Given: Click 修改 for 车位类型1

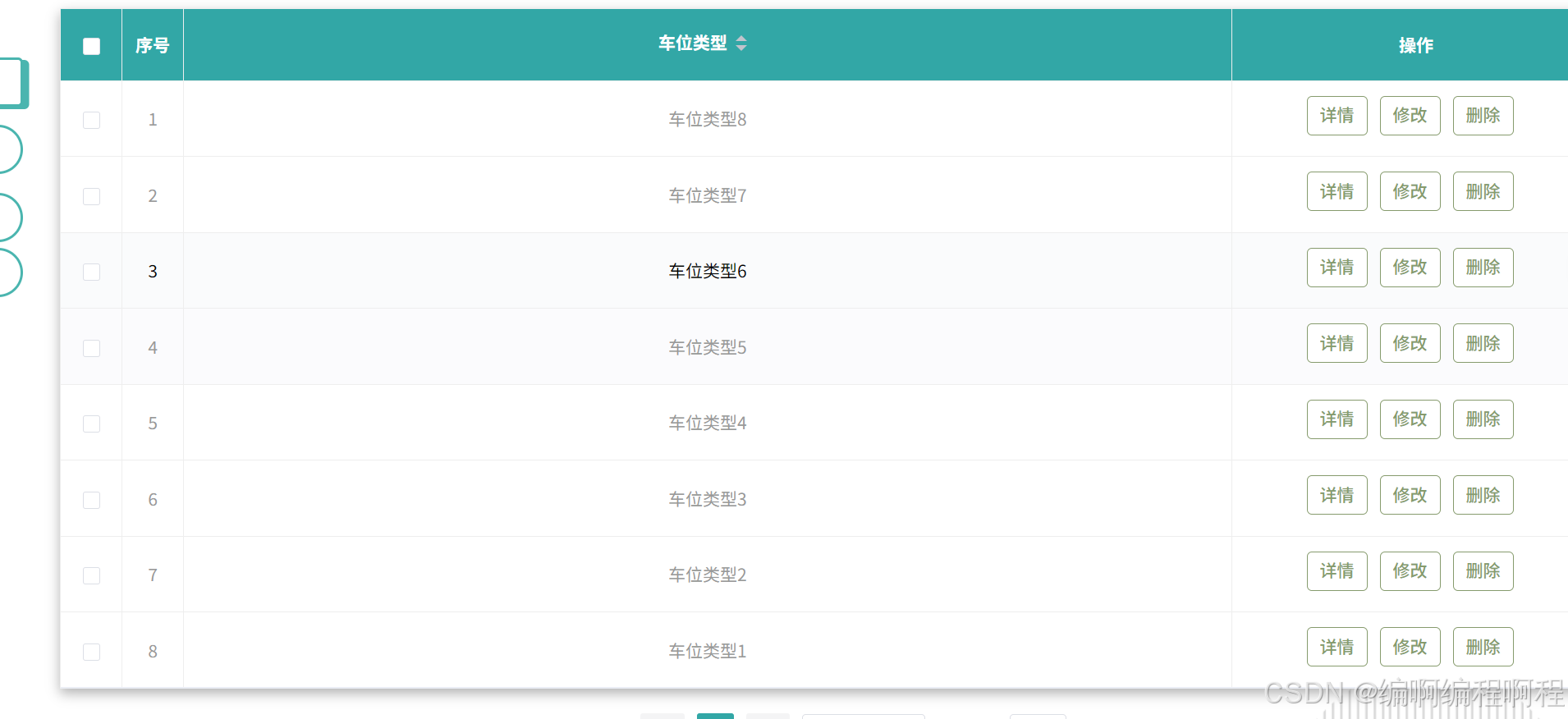Looking at the screenshot, I should (1410, 647).
